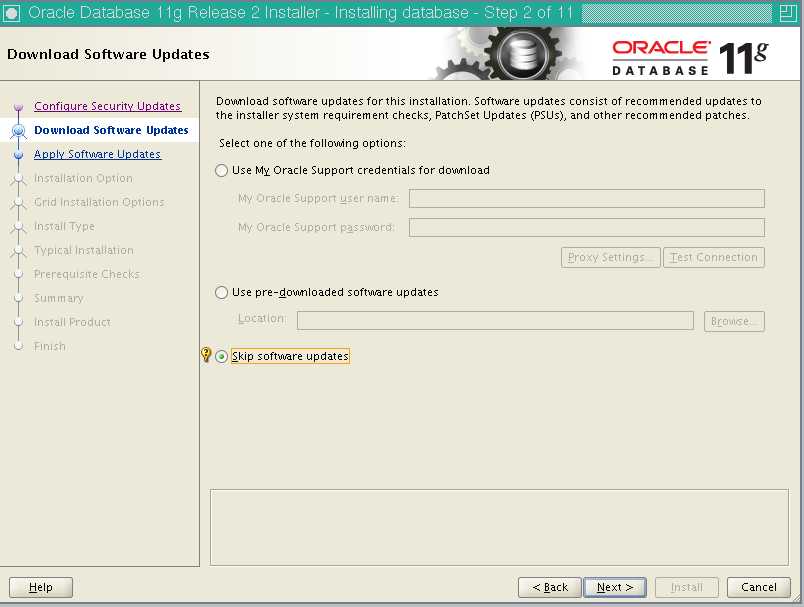Click the step bullet icon beside Configure Security Updates

click(x=18, y=107)
